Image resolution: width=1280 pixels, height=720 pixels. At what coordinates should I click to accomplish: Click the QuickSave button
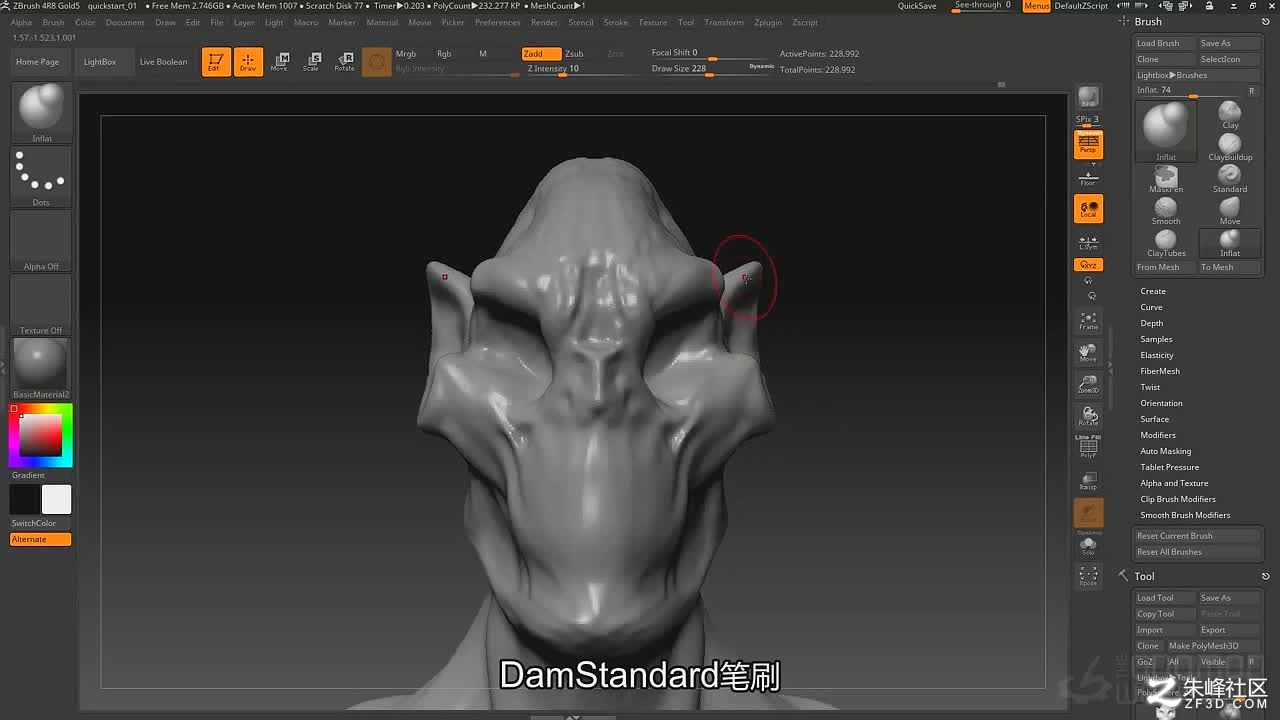point(917,6)
